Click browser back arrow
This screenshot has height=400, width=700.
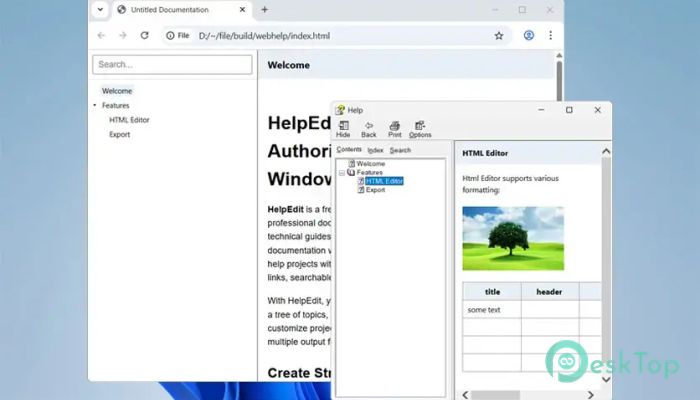point(101,35)
